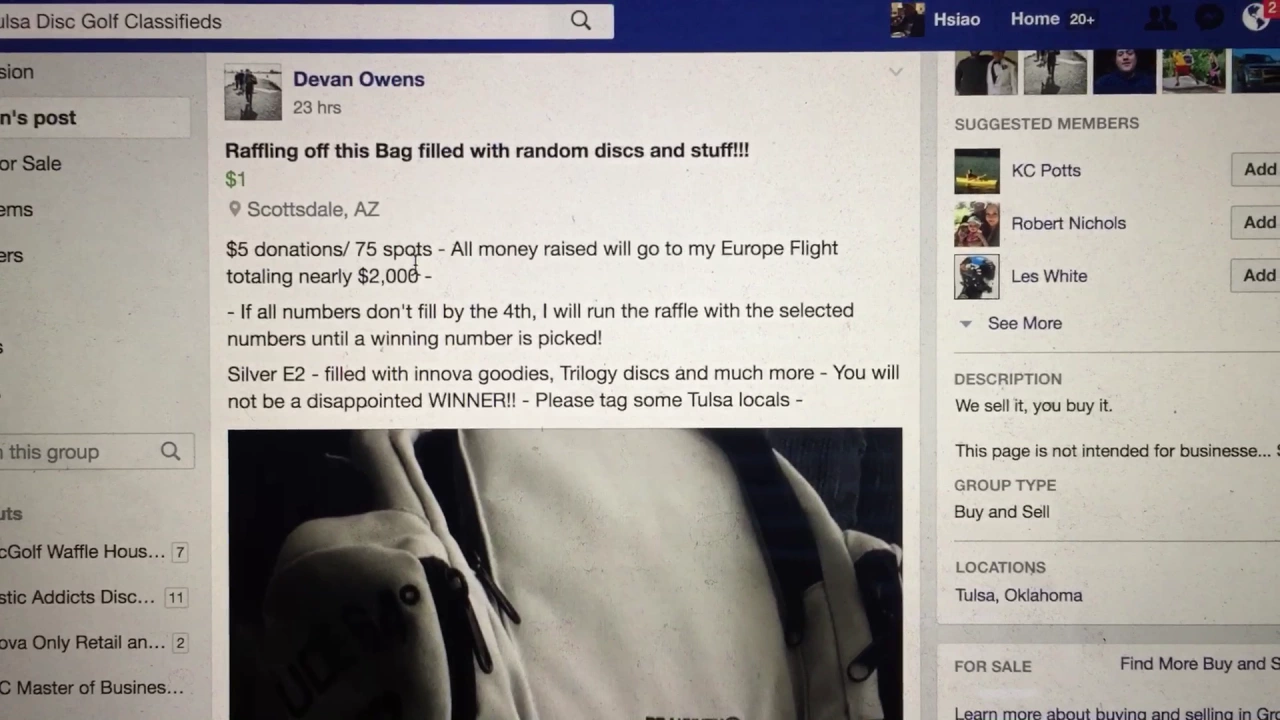The width and height of the screenshot is (1280, 720).
Task: Add KC Potts to the group
Action: tap(1259, 169)
